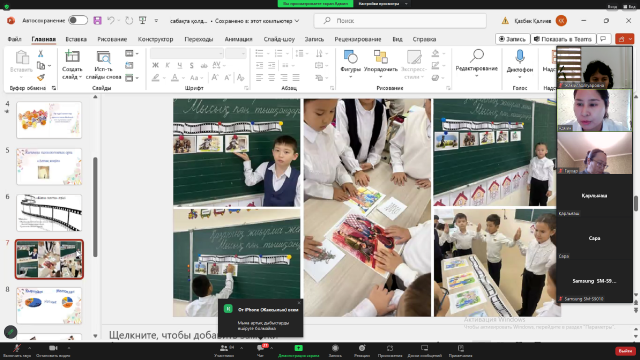The image size is (640, 360).
Task: Toggle Bold (Ж) formatting
Action: tap(155, 65)
